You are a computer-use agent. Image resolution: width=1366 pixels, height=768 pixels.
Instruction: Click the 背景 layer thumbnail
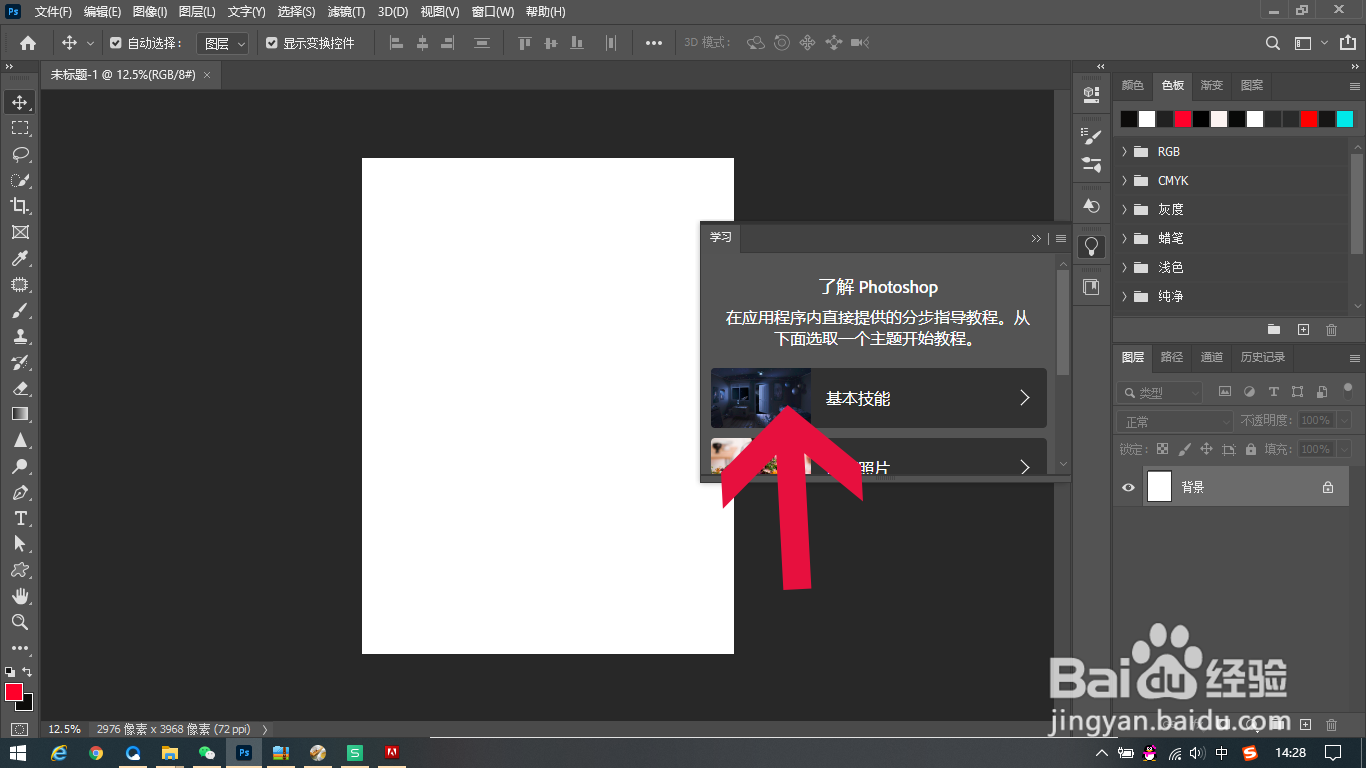tap(1159, 487)
